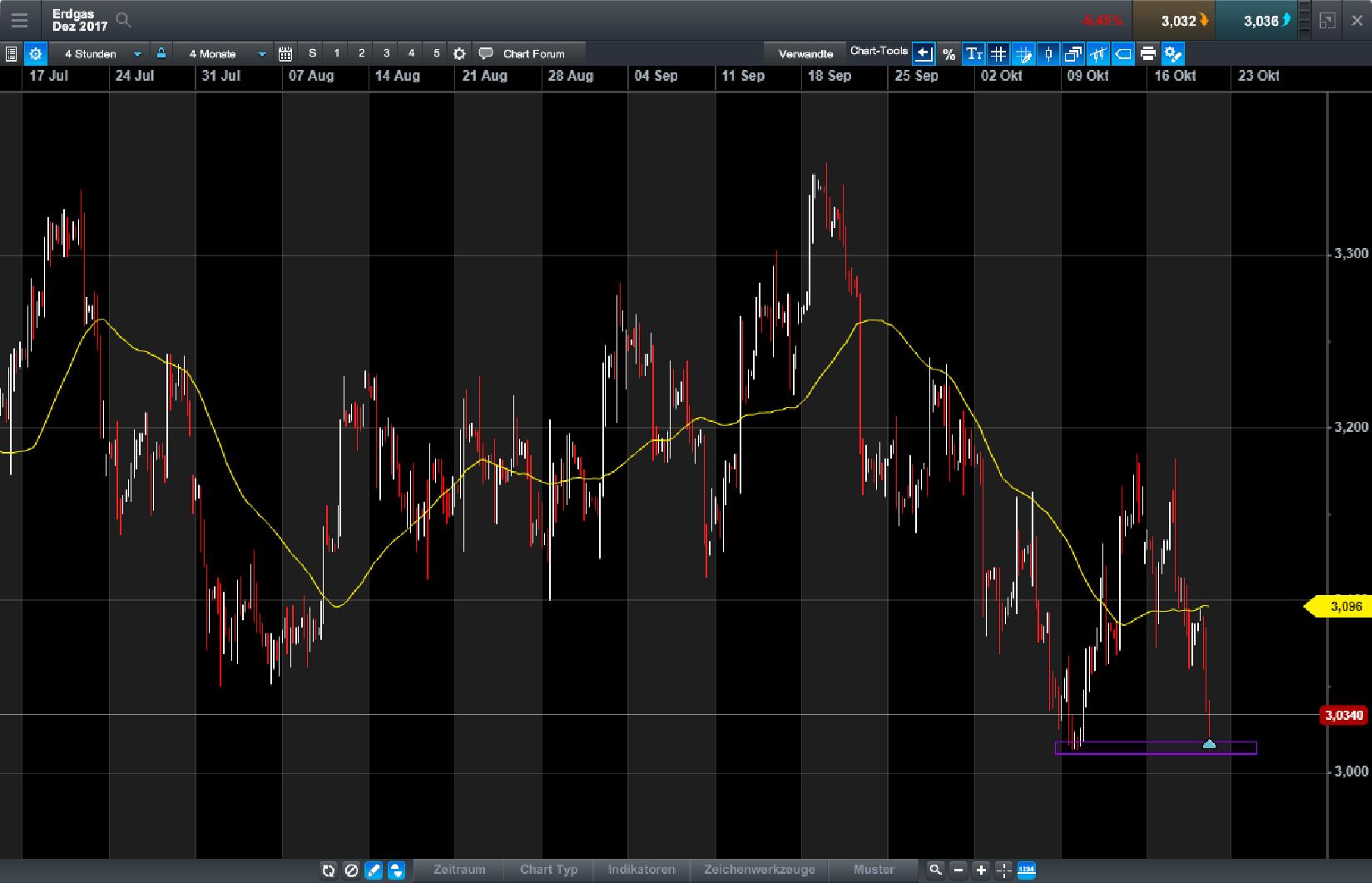Click the print chart icon
The image size is (1372, 883).
1147,53
